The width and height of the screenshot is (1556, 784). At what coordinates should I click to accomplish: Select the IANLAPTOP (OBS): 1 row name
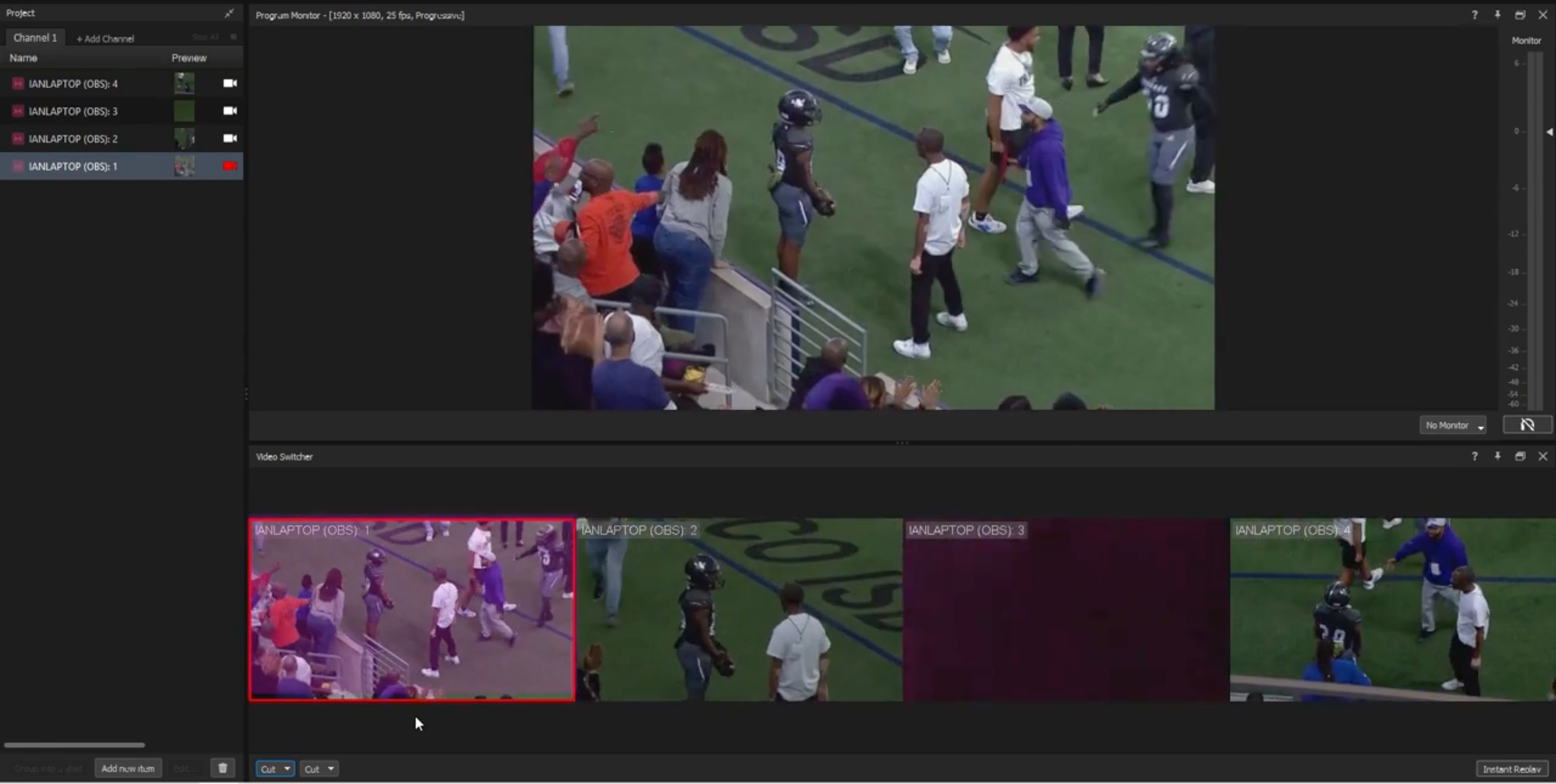click(73, 166)
